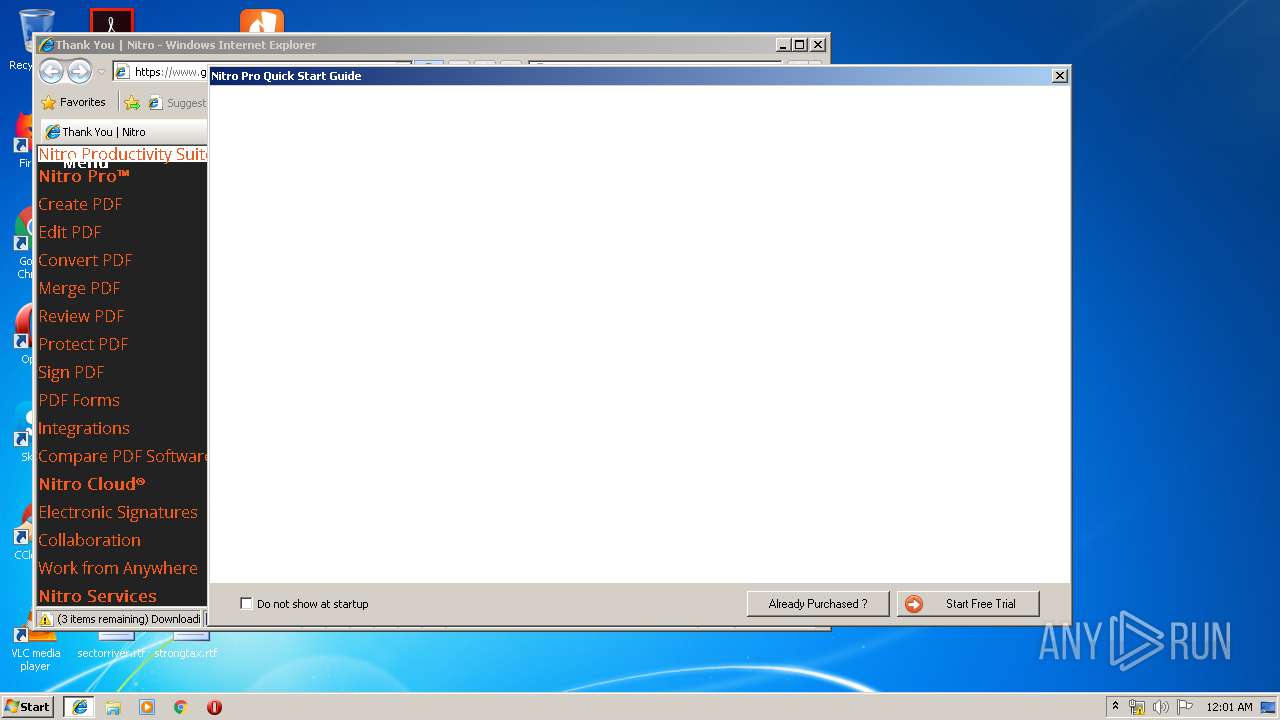
Task: Open the Nitro Cloud heading link
Action: pos(92,484)
